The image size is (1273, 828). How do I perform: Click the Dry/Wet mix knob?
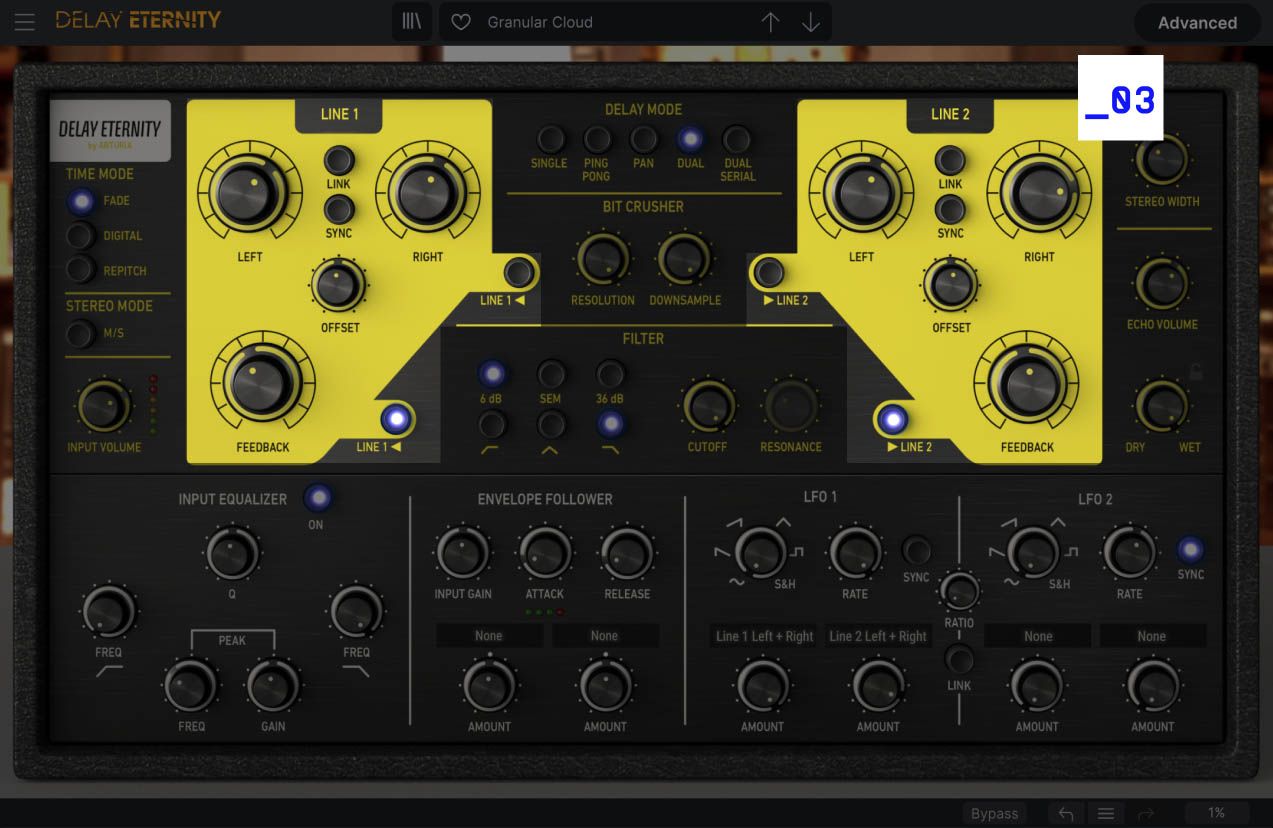(x=1162, y=406)
